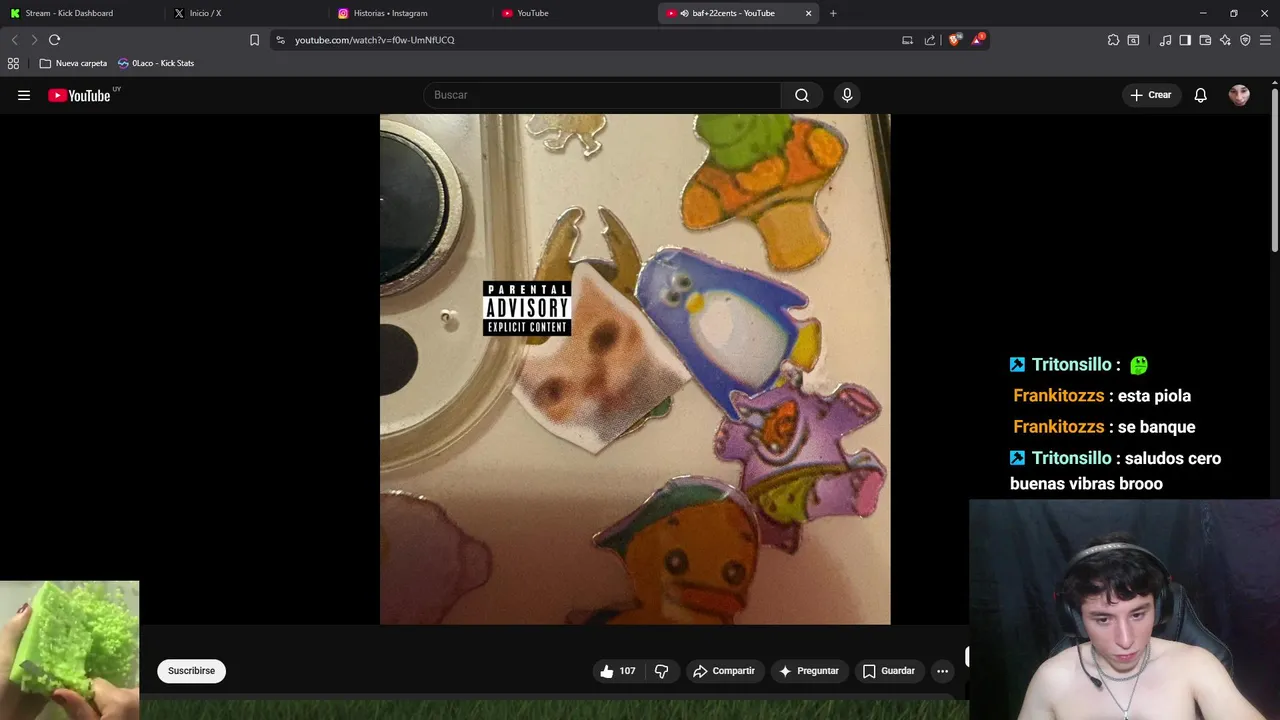Dislike the video with thumbs down
This screenshot has height=720, width=1280.
click(661, 671)
